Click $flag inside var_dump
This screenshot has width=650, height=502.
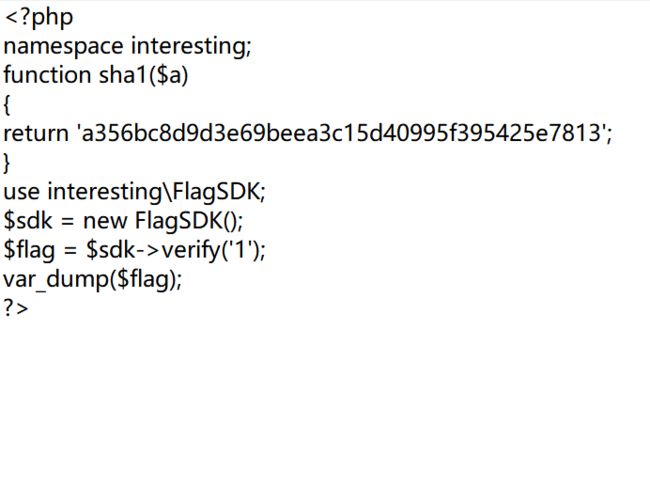[143, 279]
